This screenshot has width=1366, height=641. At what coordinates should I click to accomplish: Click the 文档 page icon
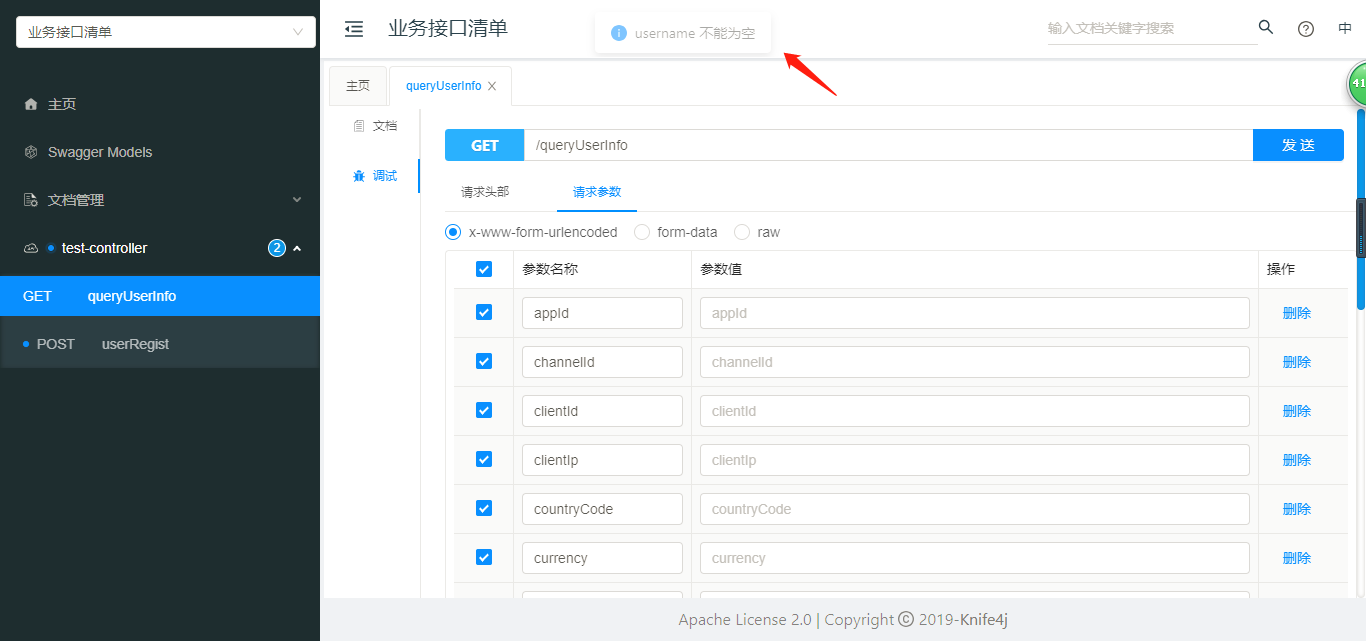359,126
